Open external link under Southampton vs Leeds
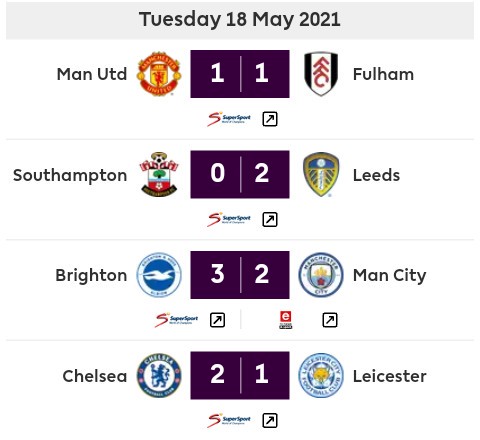 [x=270, y=220]
